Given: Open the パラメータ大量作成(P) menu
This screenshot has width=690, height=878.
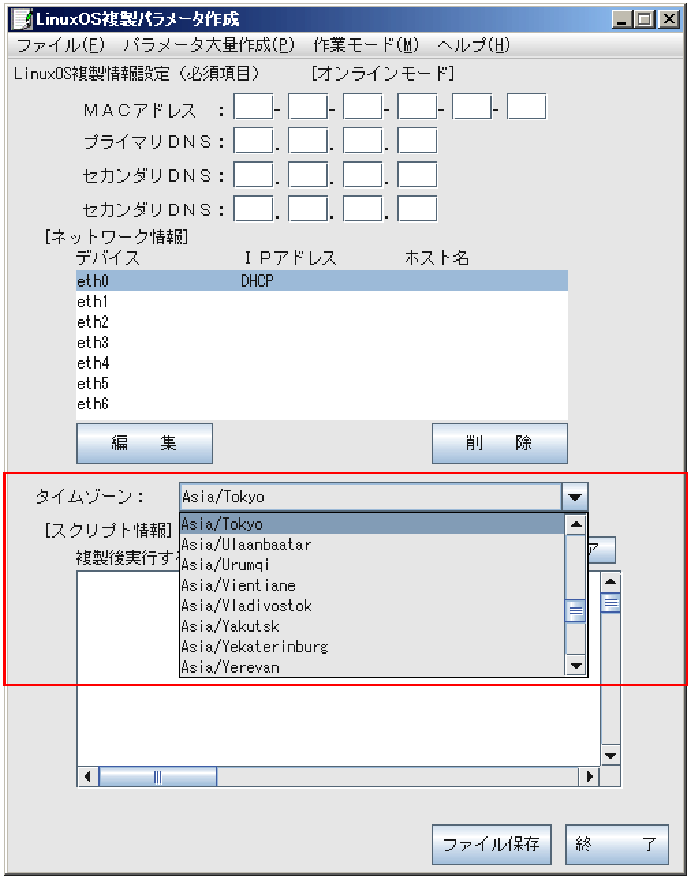Looking at the screenshot, I should (208, 45).
